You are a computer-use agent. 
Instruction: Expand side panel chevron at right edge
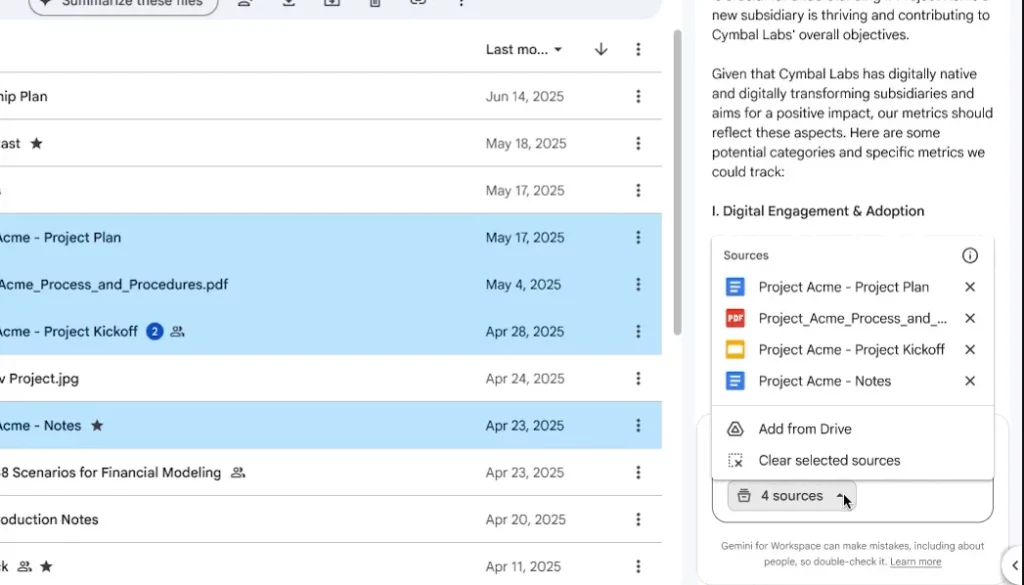(1014, 566)
